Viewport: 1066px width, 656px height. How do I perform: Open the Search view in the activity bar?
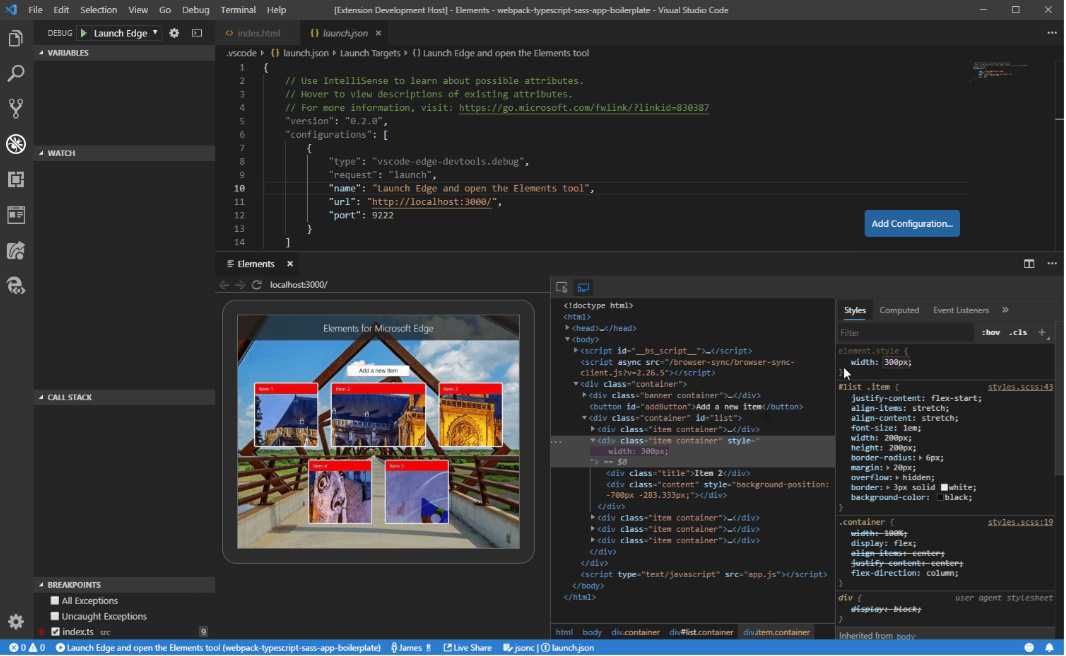16,73
